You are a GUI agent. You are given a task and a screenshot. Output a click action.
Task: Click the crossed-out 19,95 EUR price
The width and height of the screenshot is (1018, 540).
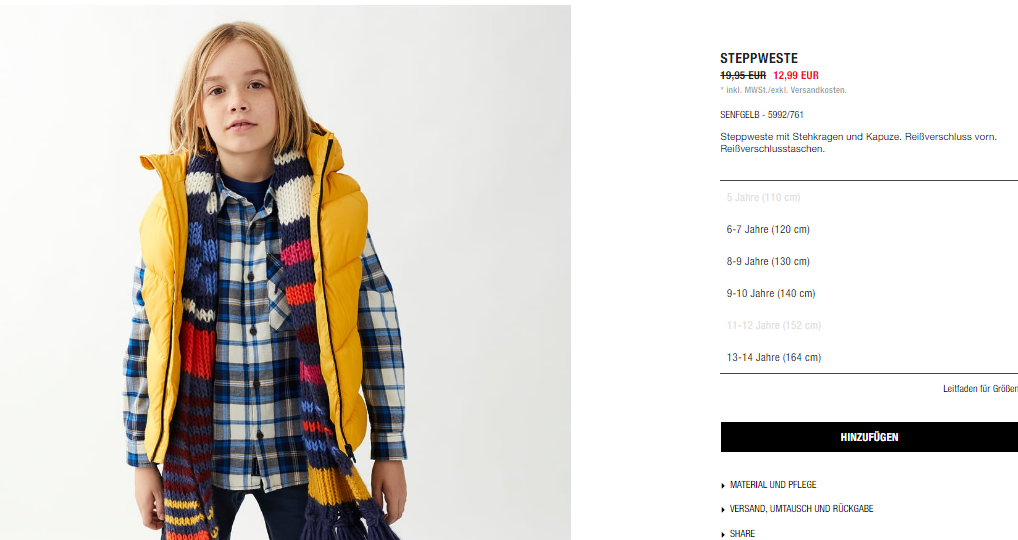click(x=743, y=75)
